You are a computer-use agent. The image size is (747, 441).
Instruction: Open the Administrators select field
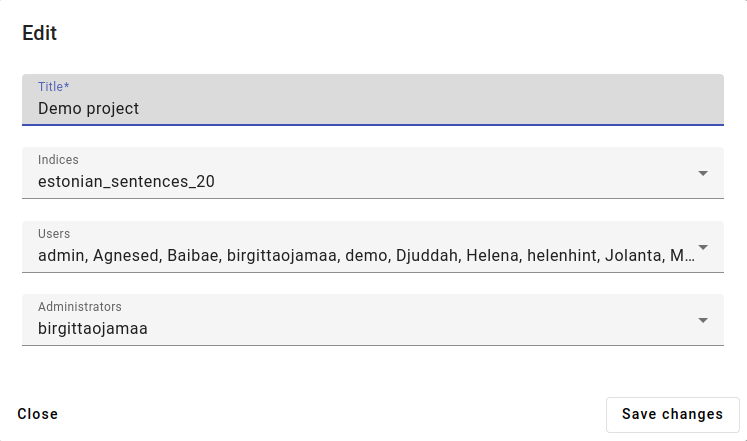pos(373,320)
